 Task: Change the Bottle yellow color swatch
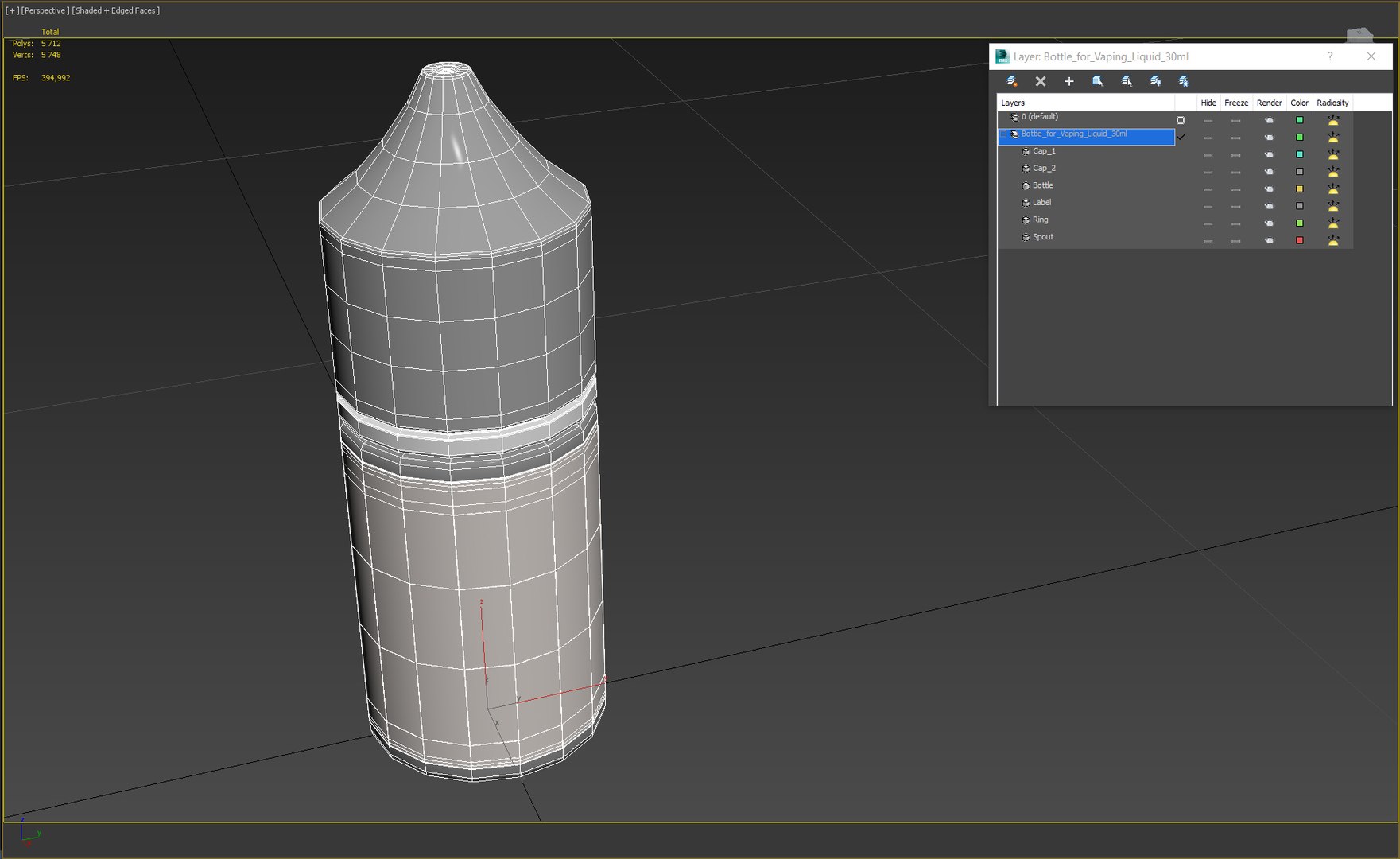click(x=1300, y=189)
